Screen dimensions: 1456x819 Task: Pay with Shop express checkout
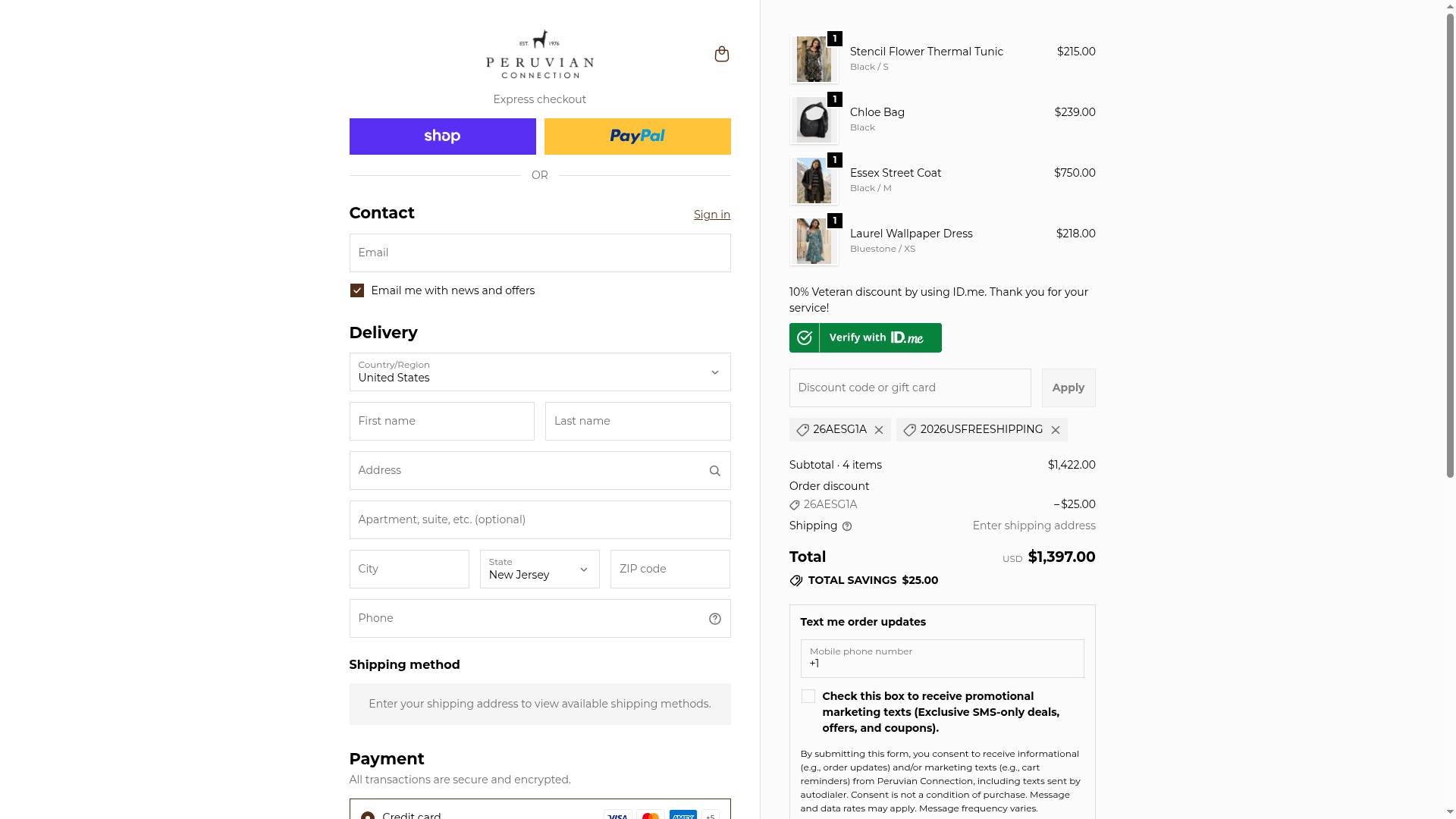(442, 136)
